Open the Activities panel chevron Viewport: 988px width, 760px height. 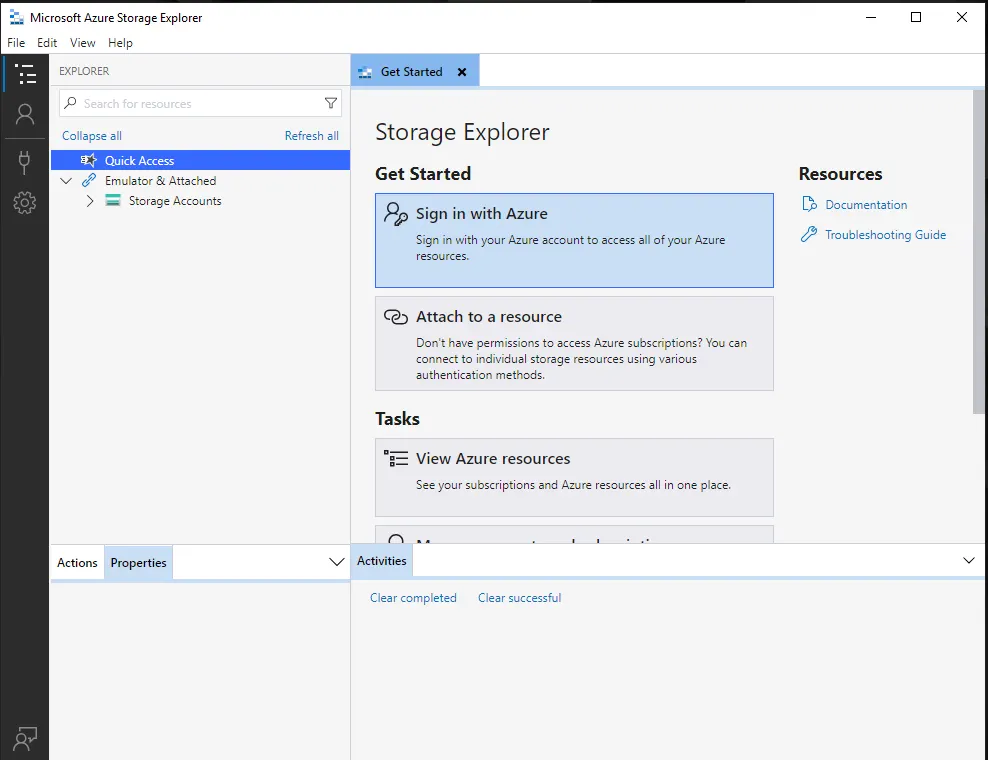[967, 561]
